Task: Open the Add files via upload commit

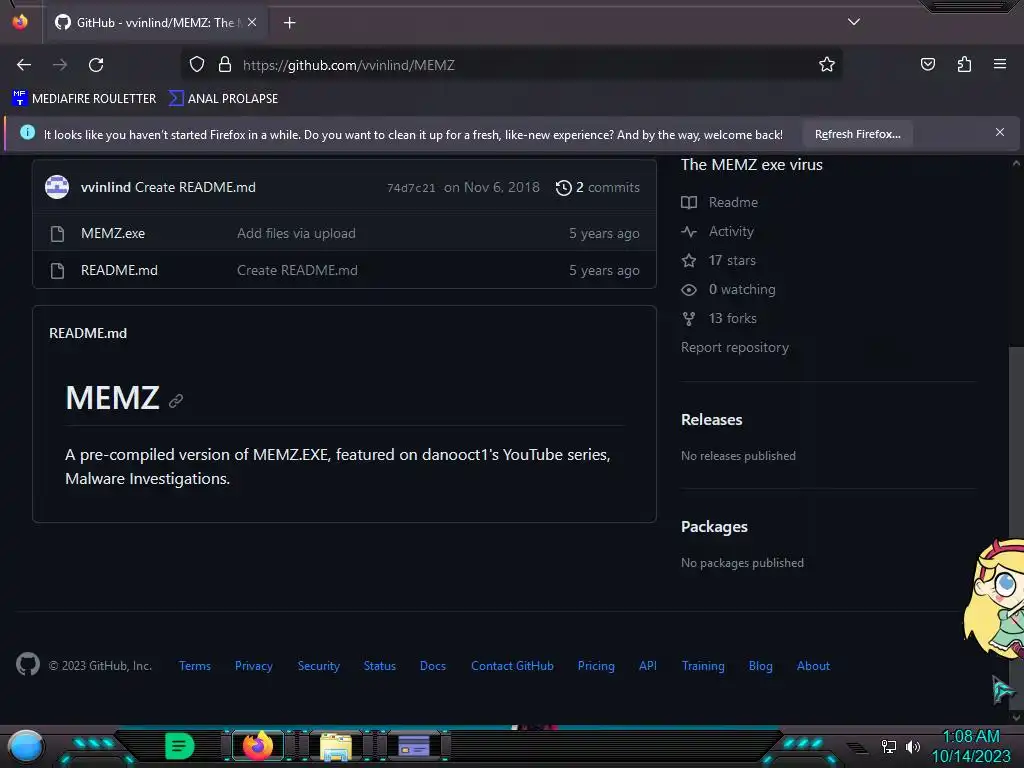Action: [296, 233]
